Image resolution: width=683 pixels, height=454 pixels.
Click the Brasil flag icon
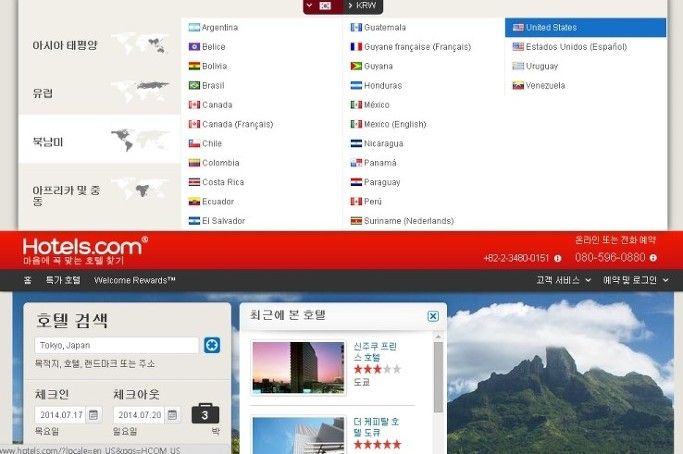tap(194, 85)
